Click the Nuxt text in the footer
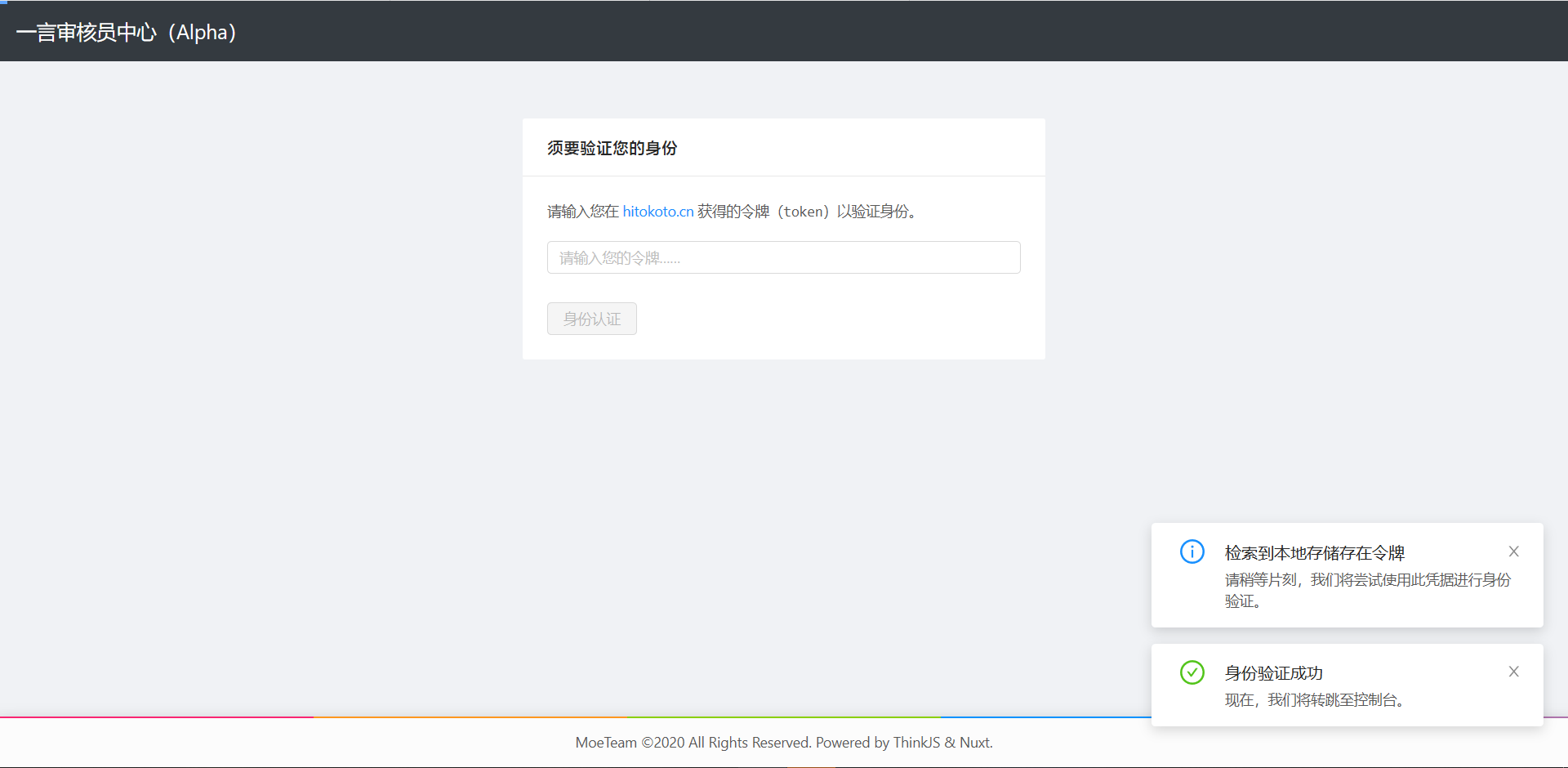1568x768 pixels. pyautogui.click(x=975, y=743)
